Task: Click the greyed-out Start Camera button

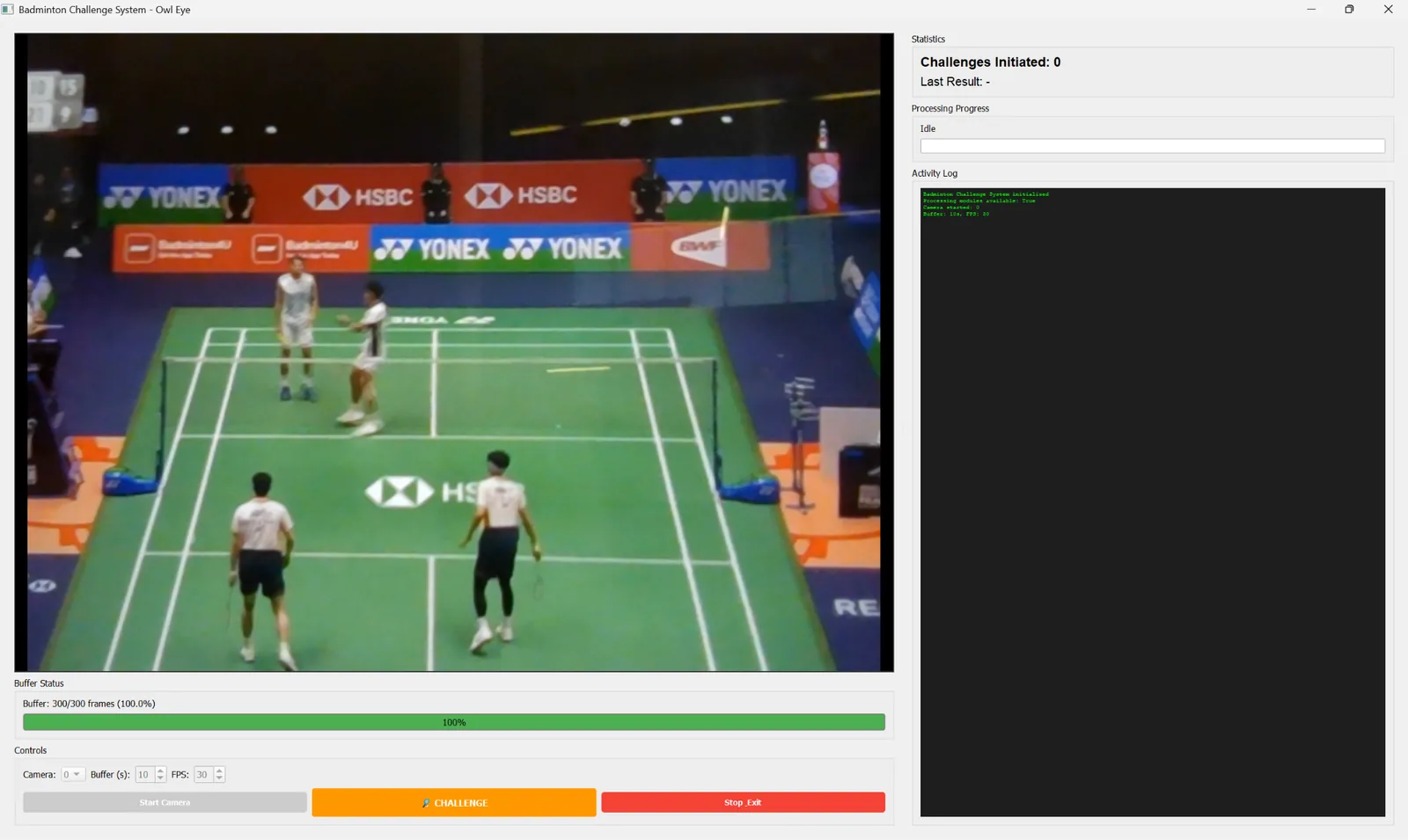Action: click(x=165, y=802)
